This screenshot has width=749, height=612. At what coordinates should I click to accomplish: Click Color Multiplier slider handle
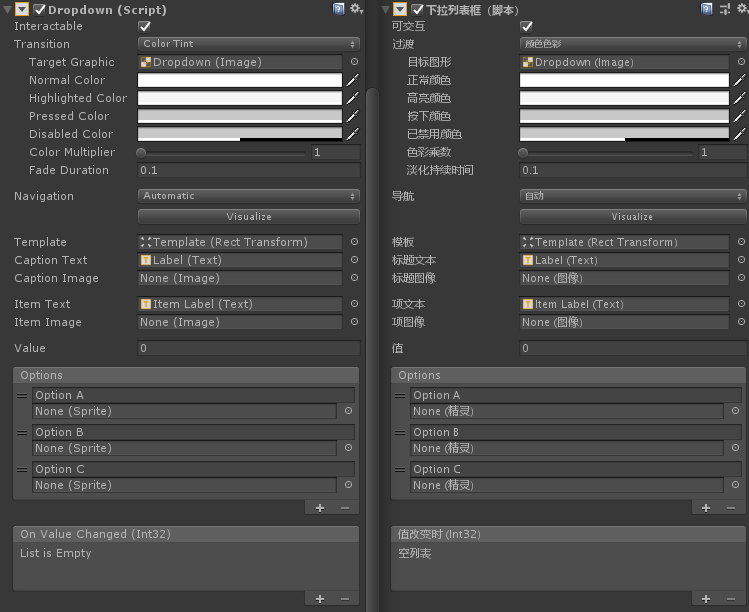[x=141, y=153]
